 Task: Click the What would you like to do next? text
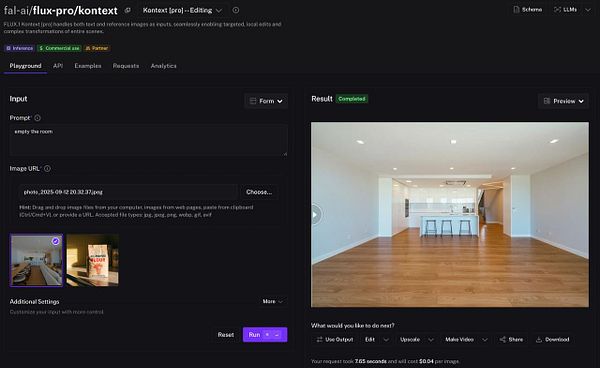pos(352,326)
